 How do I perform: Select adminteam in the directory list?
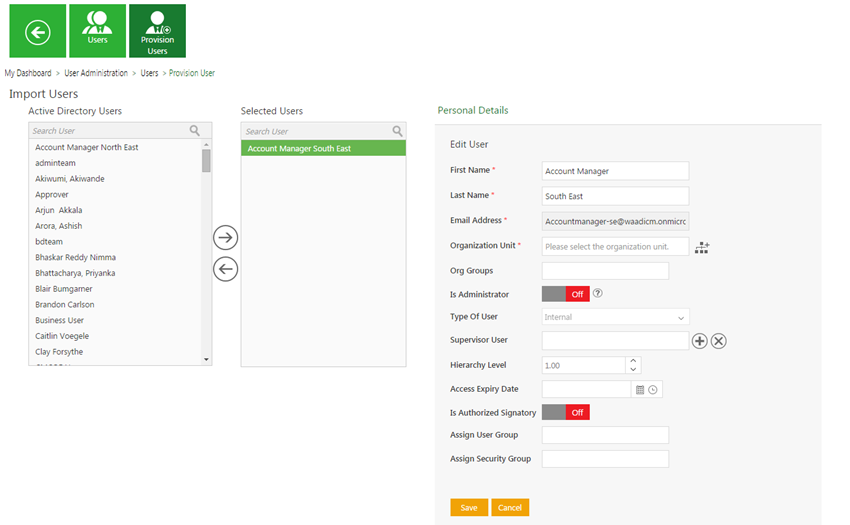pos(55,163)
